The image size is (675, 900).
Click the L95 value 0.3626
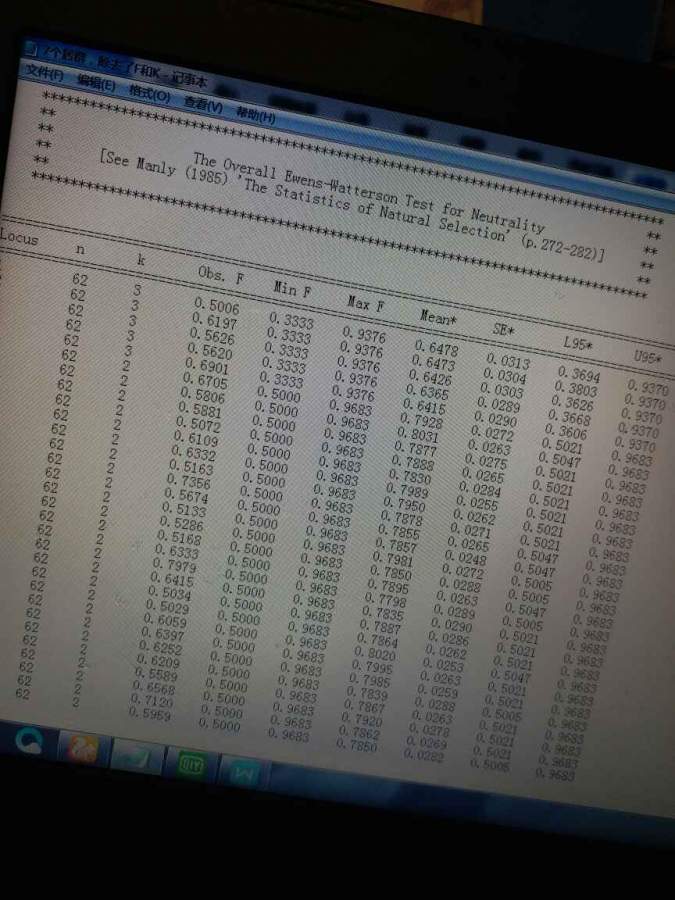pyautogui.click(x=572, y=404)
